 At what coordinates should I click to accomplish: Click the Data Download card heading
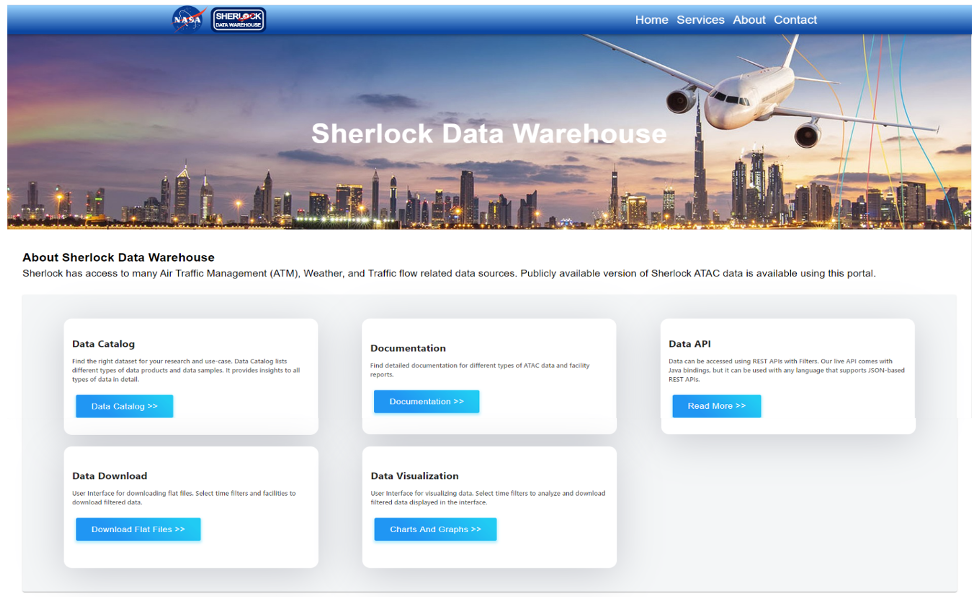pos(109,476)
